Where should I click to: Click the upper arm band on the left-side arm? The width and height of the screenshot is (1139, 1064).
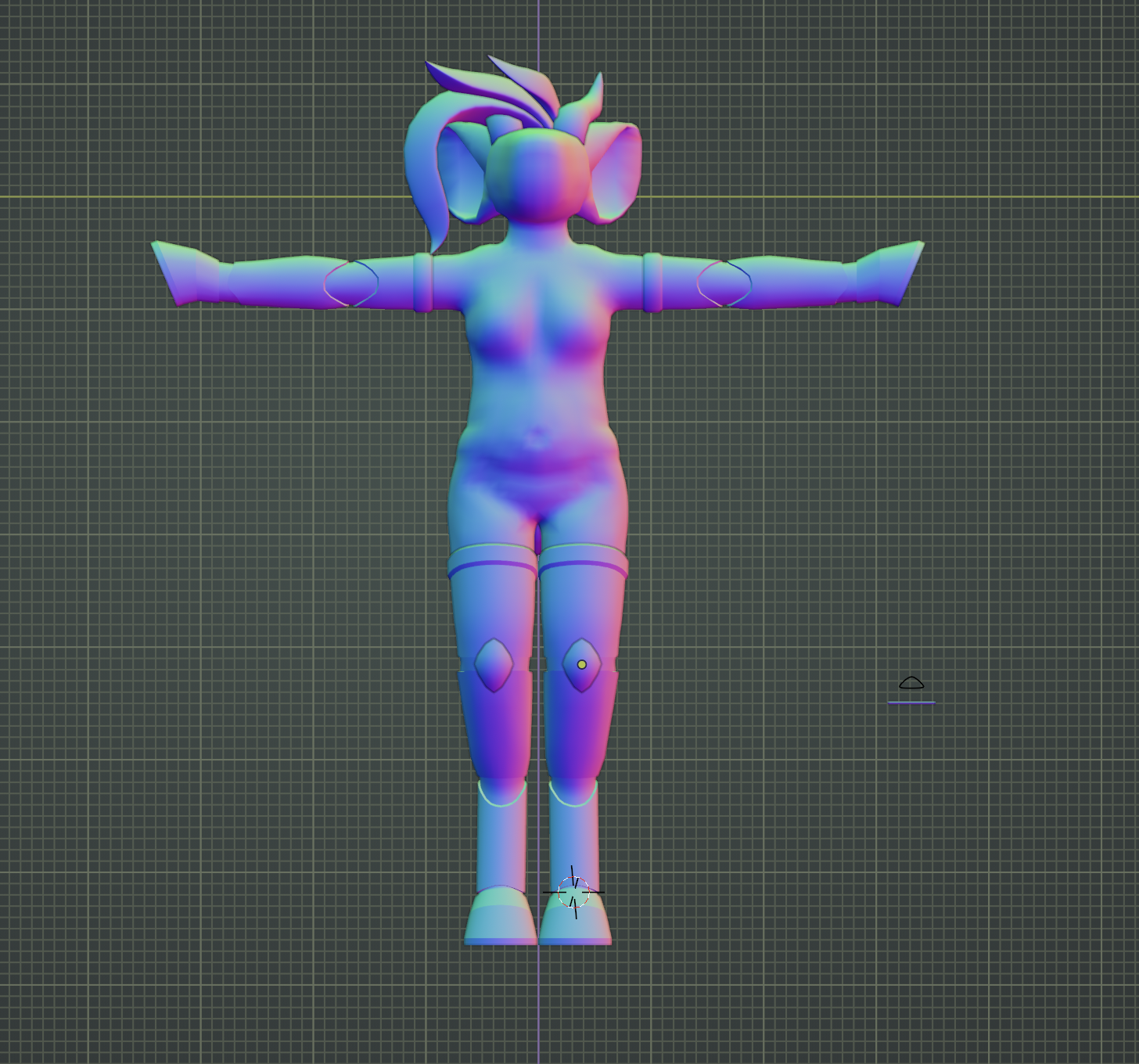pyautogui.click(x=423, y=282)
